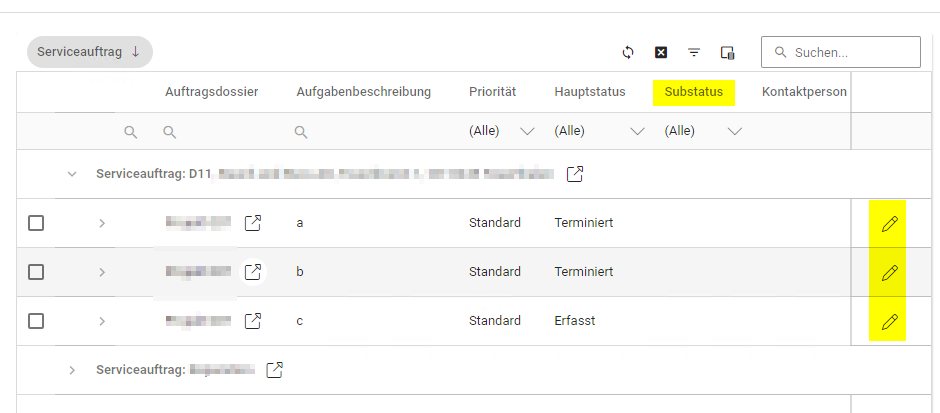This screenshot has width=940, height=413.
Task: Check the checkbox for row 'b'
Action: 36,272
